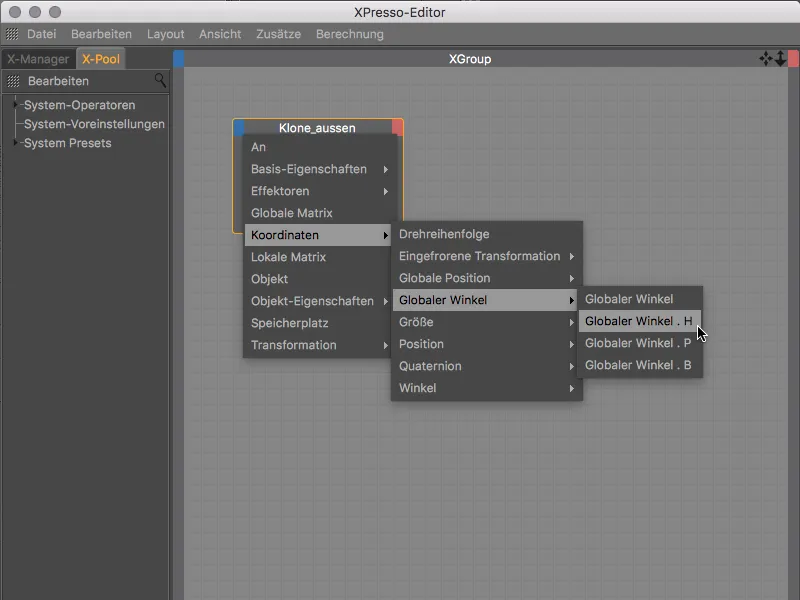800x600 pixels.
Task: Click the Klone_aussen node blue input port
Action: [x=239, y=128]
